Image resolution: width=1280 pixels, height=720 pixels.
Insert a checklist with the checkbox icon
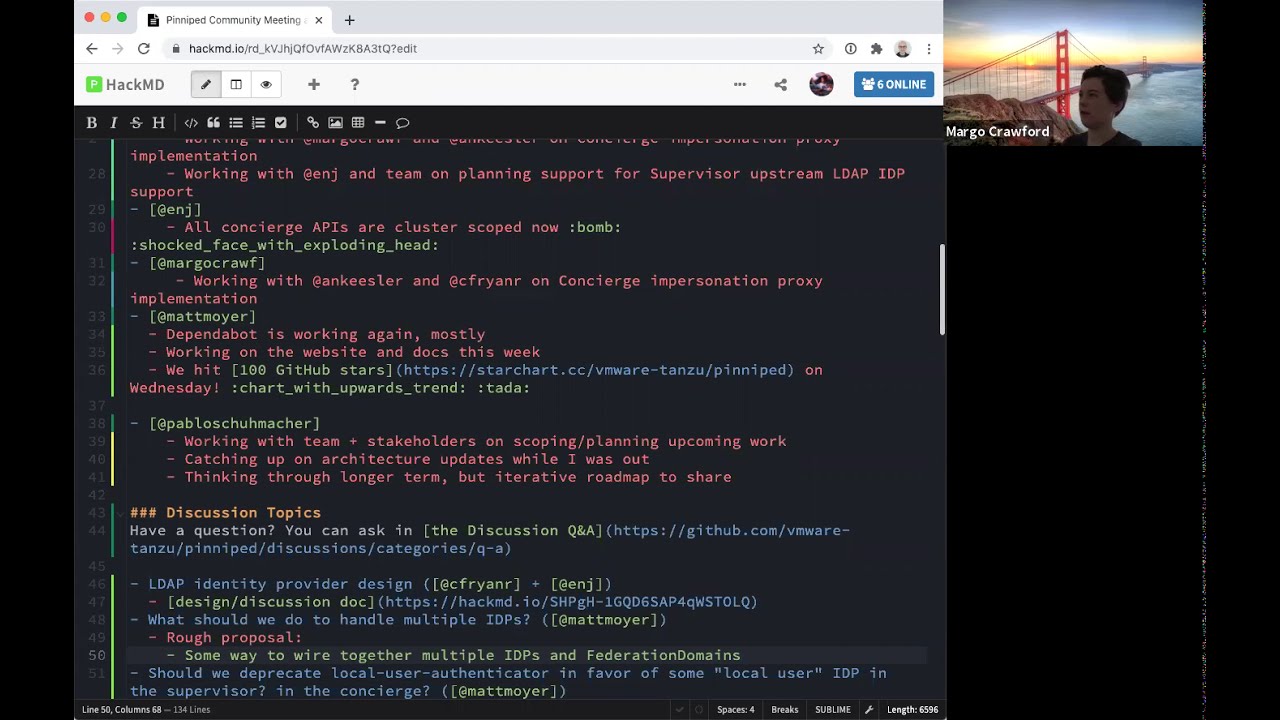(x=281, y=123)
